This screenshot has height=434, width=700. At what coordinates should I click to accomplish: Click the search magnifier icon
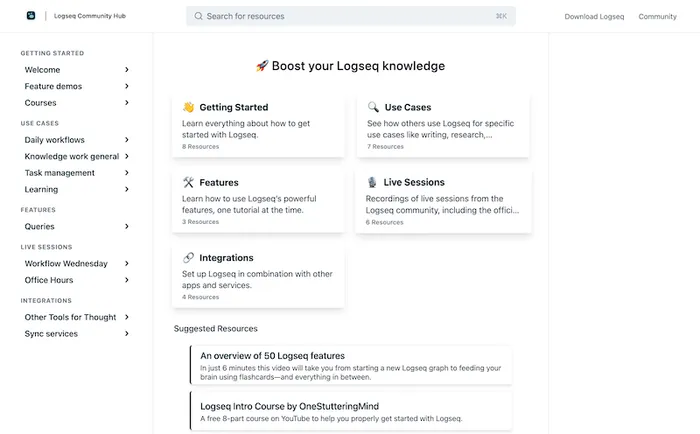click(198, 16)
